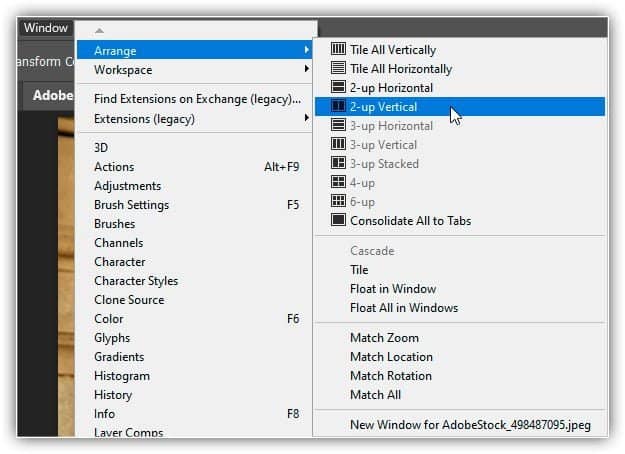Click the 3-up Stacked layout icon
This screenshot has height=454, width=625.
pyautogui.click(x=339, y=164)
